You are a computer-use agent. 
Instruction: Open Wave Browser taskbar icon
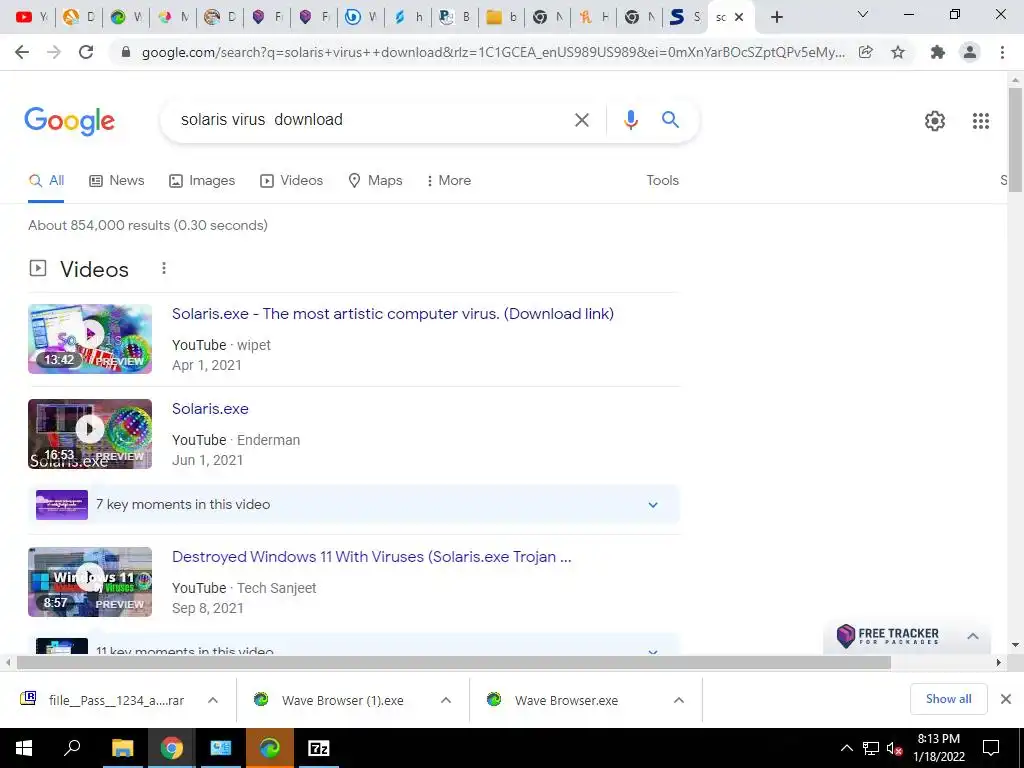[269, 748]
